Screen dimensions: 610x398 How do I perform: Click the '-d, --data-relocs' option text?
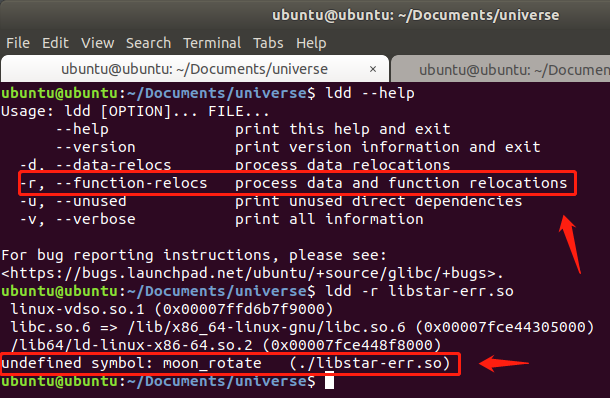click(96, 165)
